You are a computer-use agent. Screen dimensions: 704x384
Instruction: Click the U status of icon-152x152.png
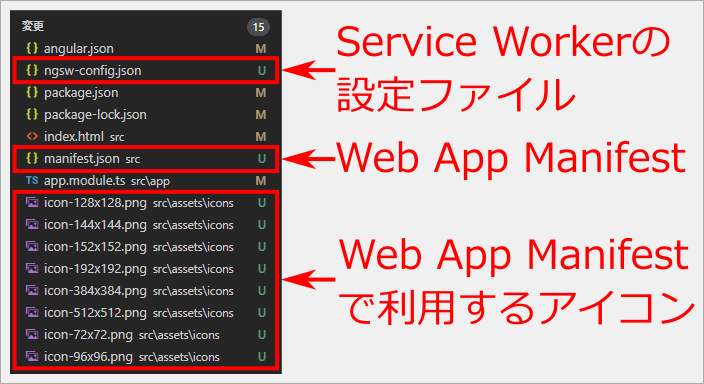[262, 247]
